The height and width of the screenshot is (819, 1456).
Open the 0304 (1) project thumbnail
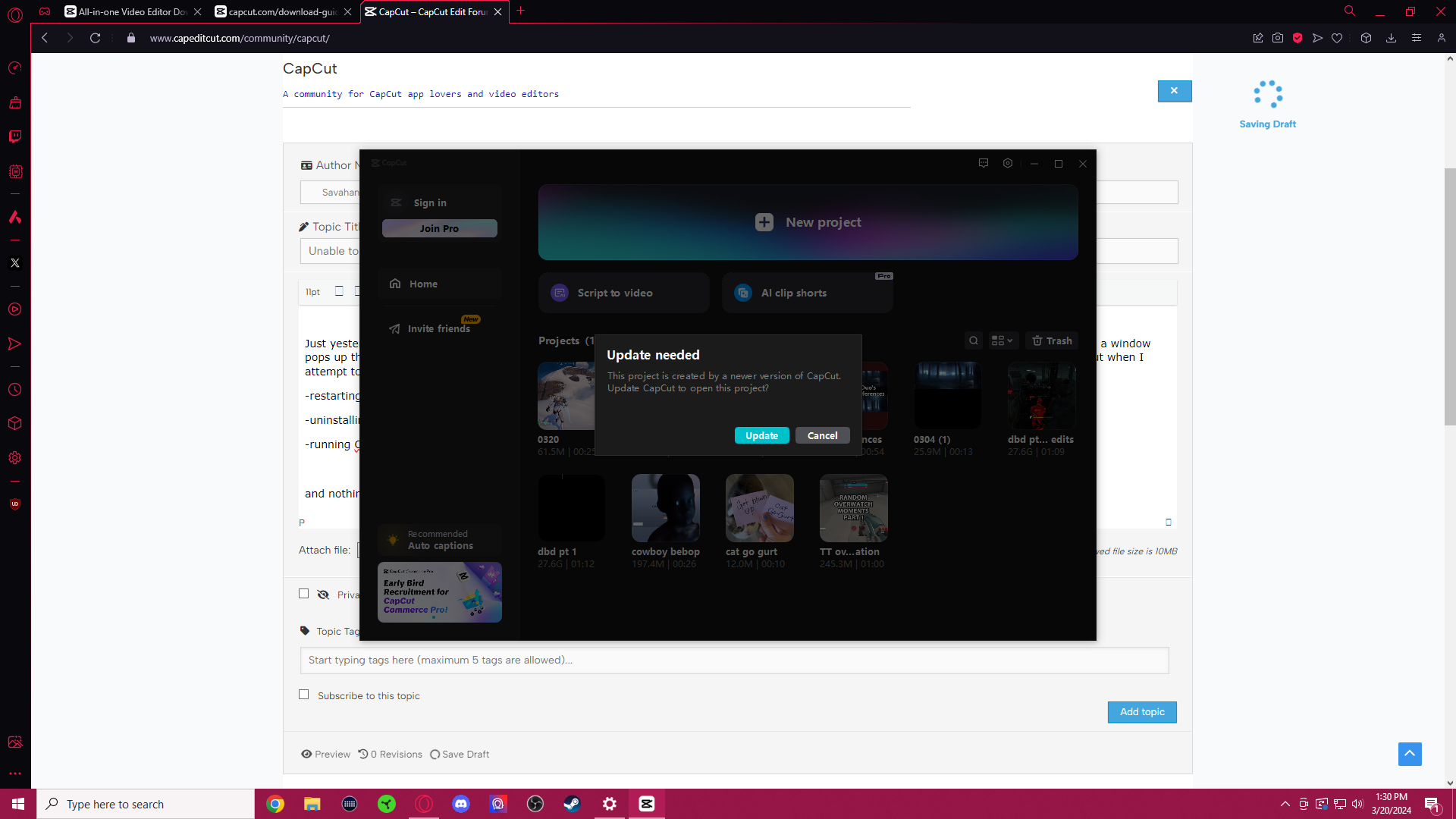point(948,396)
